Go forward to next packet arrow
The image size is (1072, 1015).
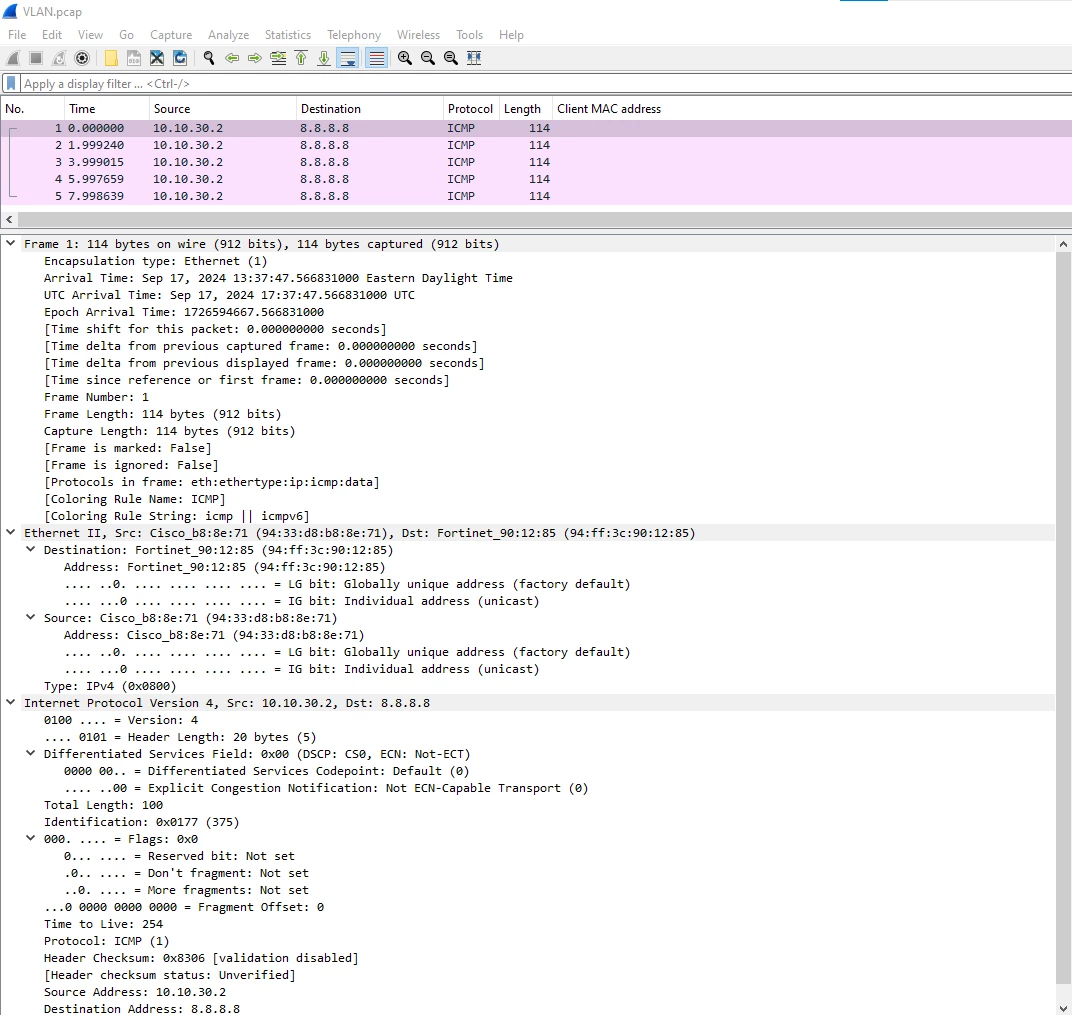coord(255,58)
